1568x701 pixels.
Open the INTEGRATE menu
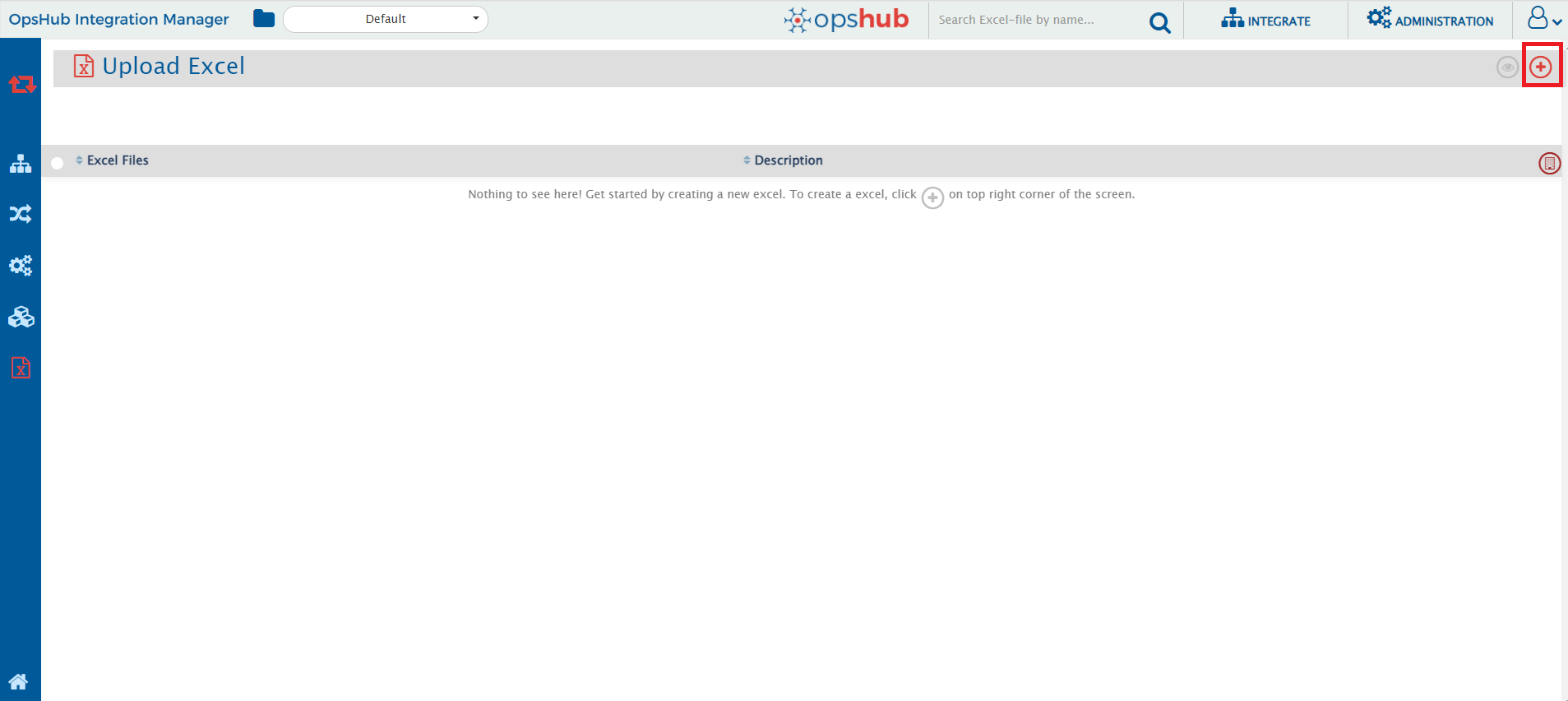coord(1265,20)
